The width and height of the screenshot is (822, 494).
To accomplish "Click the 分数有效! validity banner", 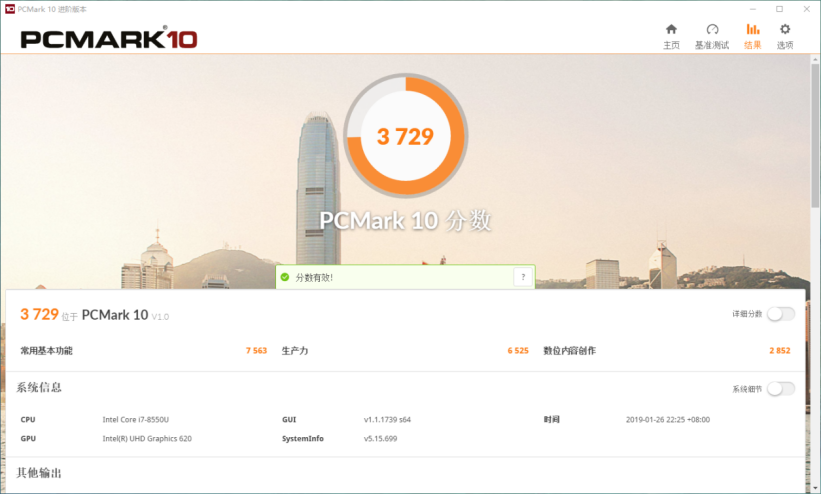I will tap(405, 277).
